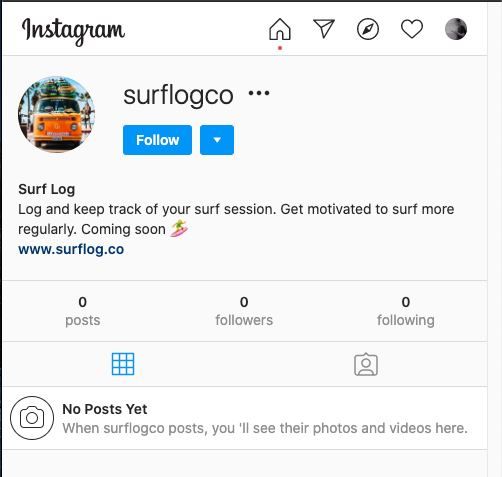
Task: Go to the Instagram home feed icon
Action: point(280,29)
